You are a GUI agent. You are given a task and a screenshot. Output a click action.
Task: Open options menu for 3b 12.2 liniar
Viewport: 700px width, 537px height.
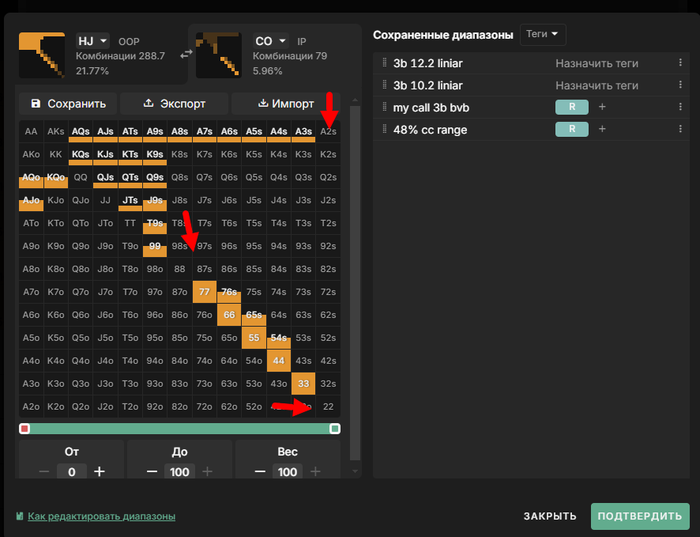pos(680,63)
